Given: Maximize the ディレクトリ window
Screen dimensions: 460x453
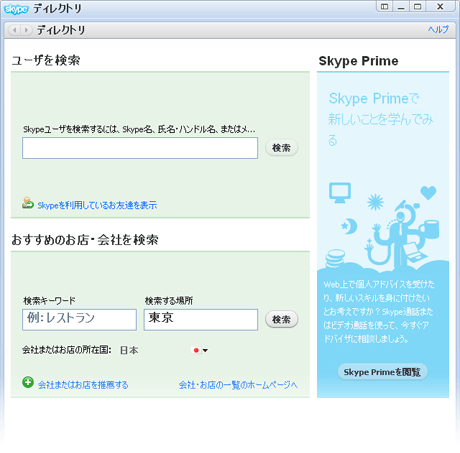Looking at the screenshot, I should click(x=417, y=7).
